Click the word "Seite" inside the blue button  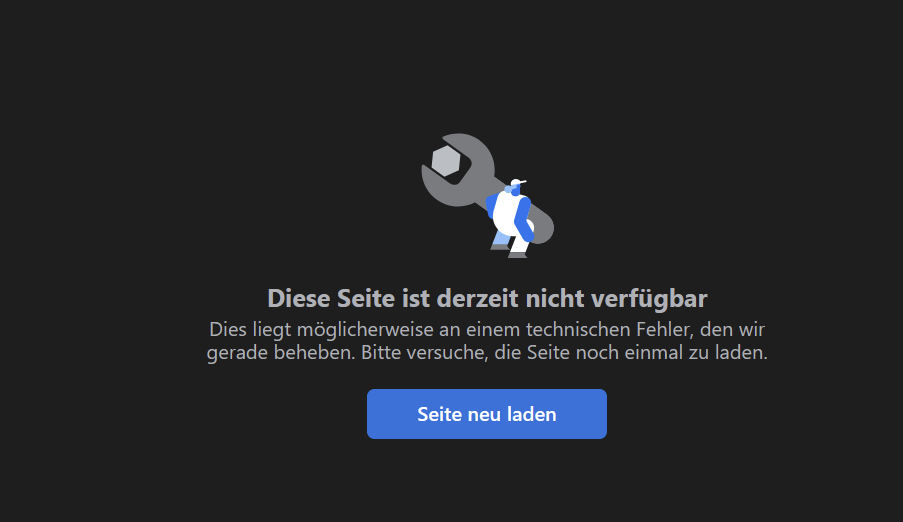click(x=439, y=414)
